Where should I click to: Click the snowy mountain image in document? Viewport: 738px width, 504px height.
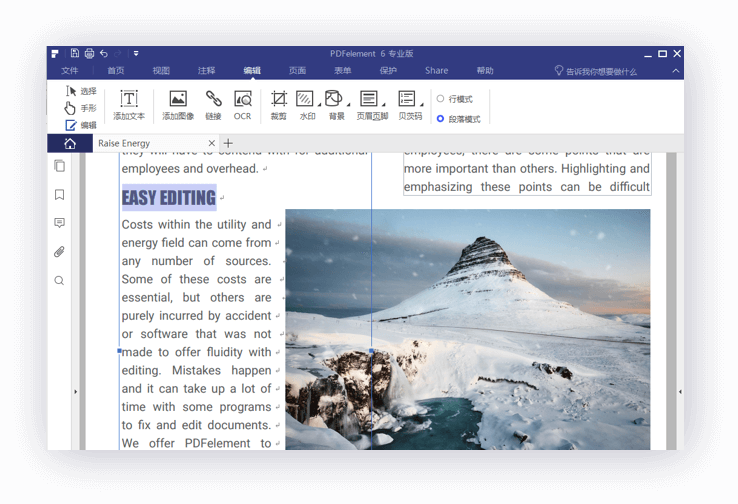[468, 329]
